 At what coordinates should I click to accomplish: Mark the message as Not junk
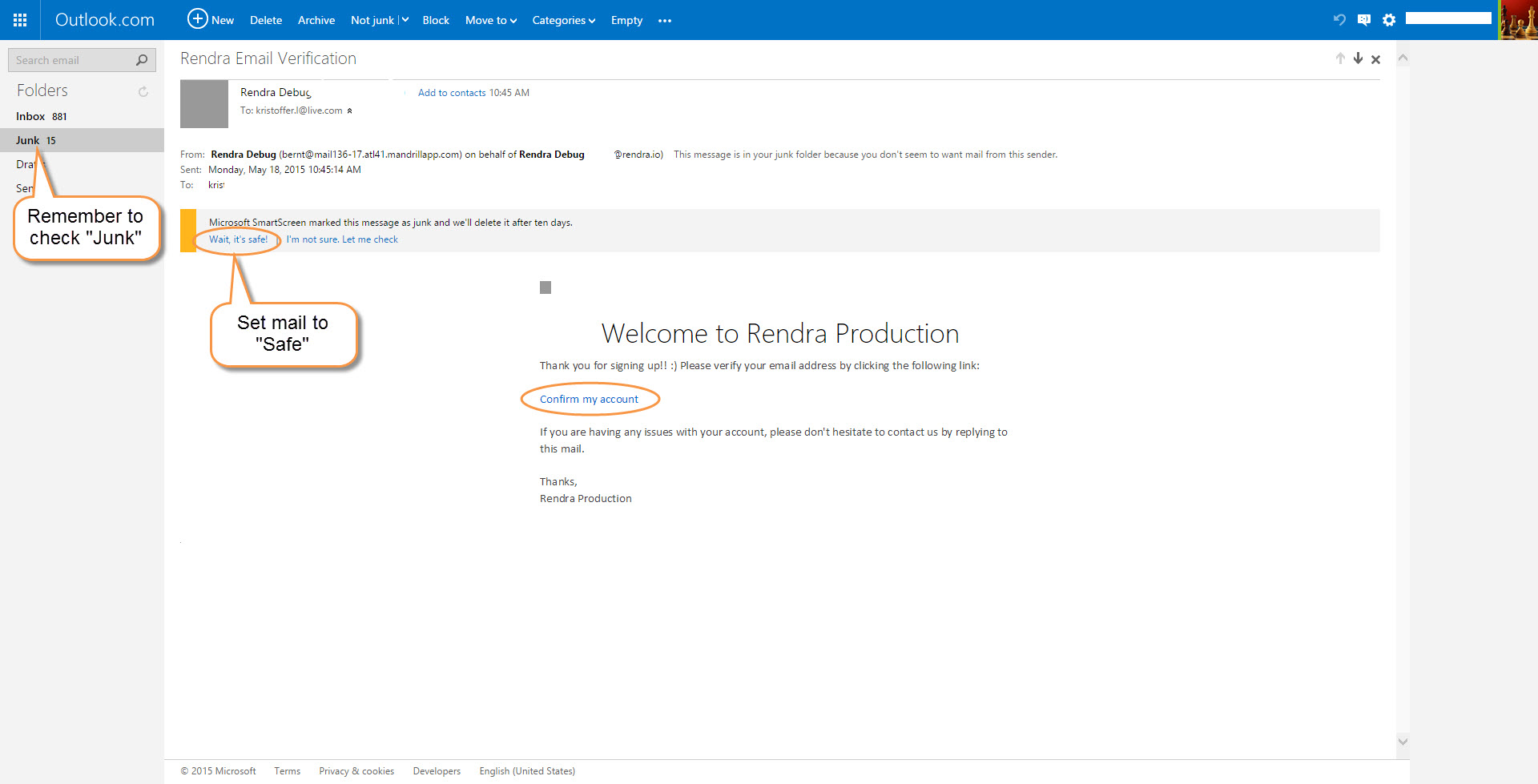point(372,20)
